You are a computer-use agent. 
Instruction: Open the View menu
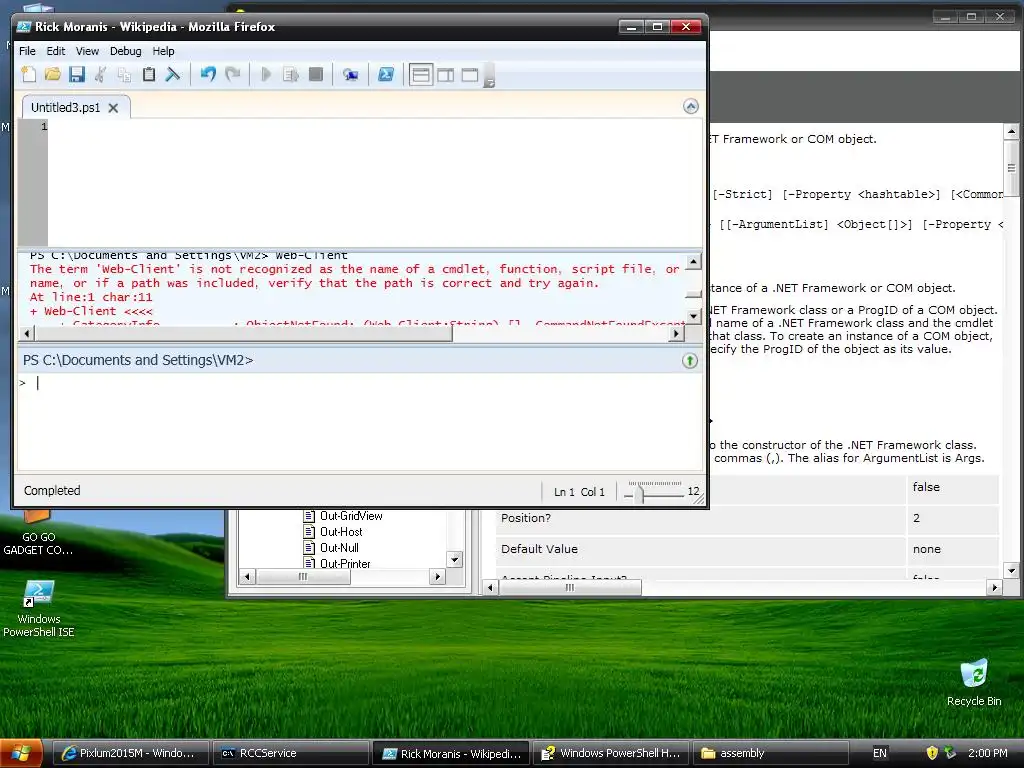click(87, 51)
